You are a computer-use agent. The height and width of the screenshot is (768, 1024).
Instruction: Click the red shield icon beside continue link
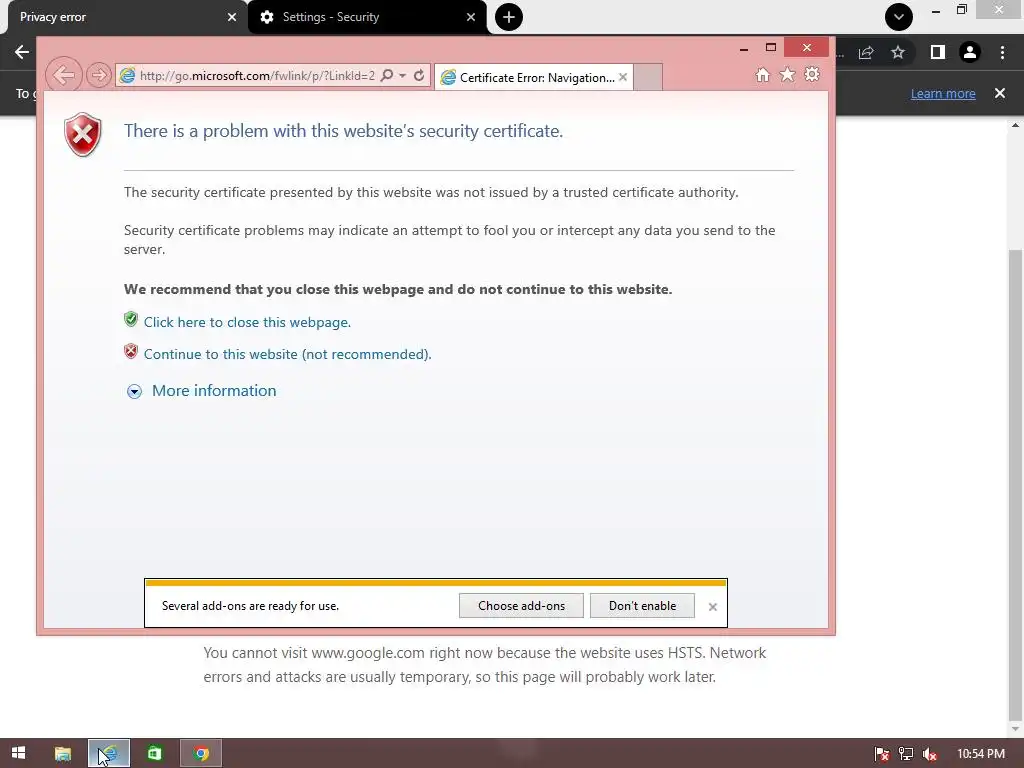point(131,351)
